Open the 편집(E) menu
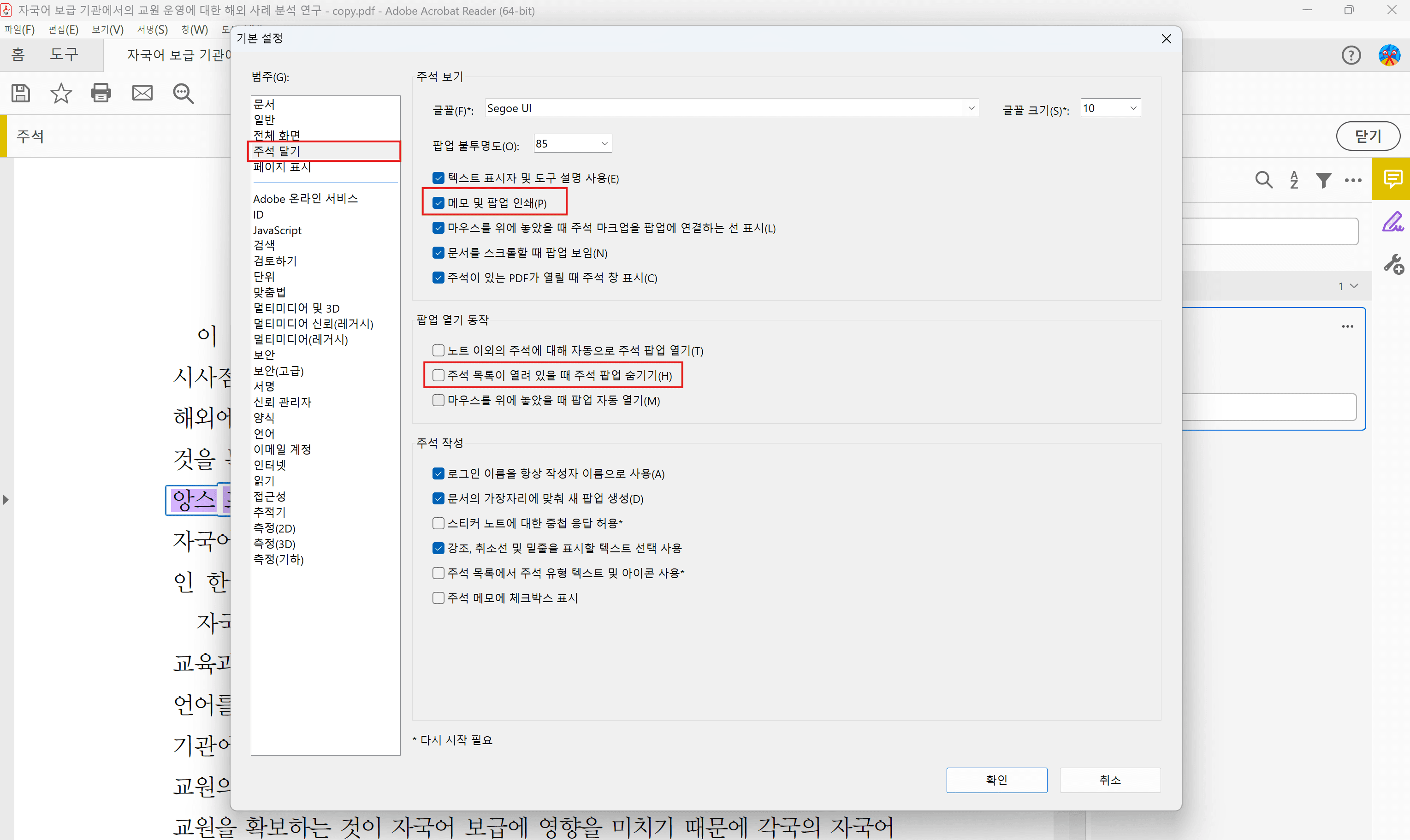 coord(63,30)
